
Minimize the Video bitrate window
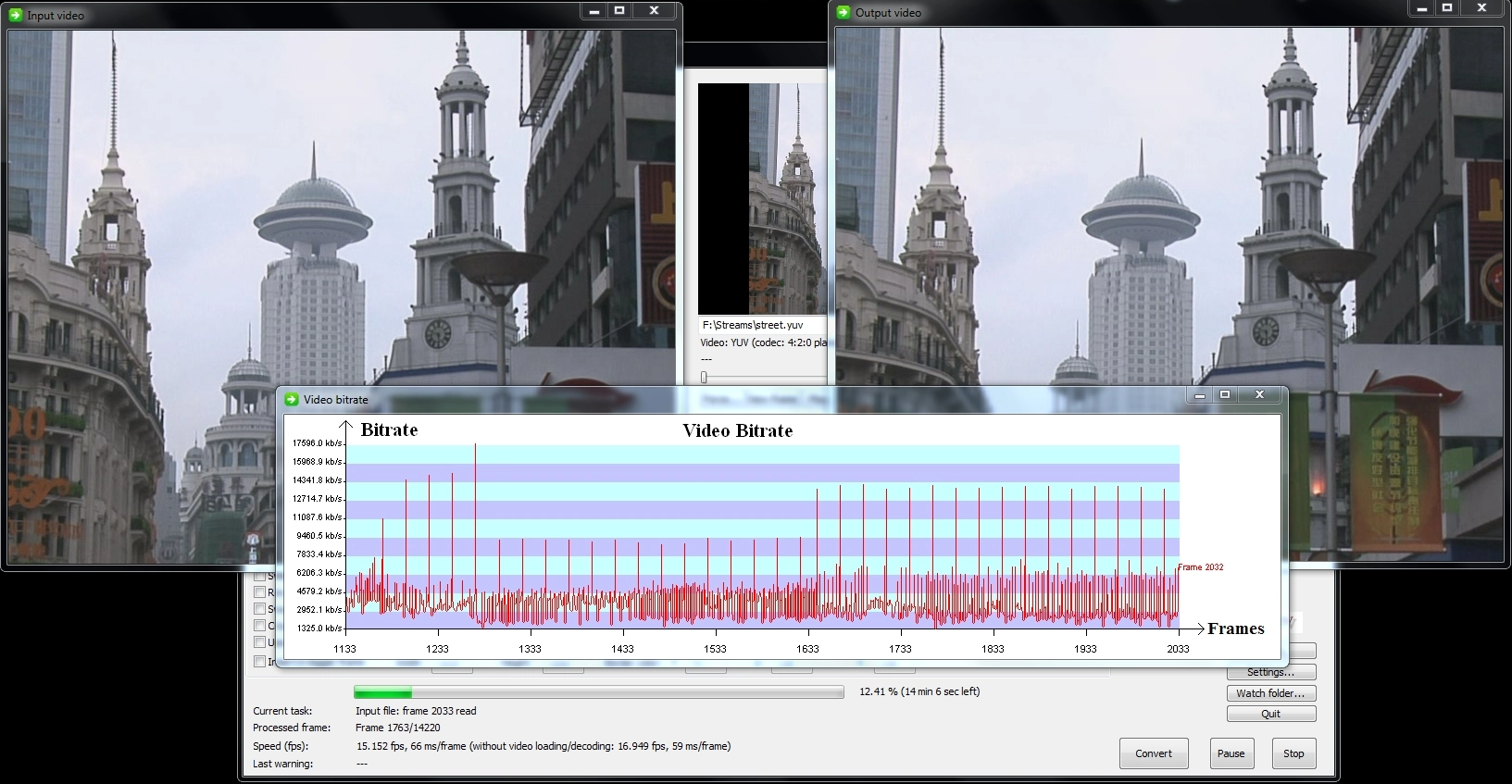tap(1200, 395)
